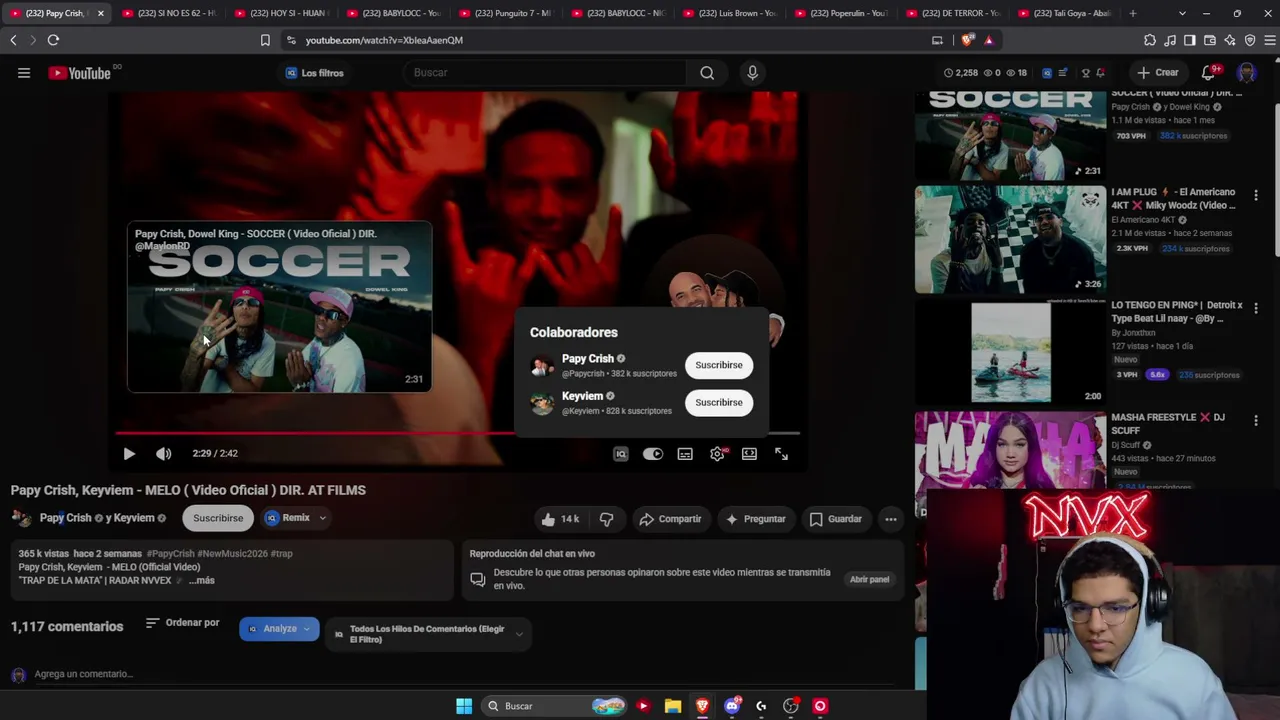Subscribe to the channel below the video title
The width and height of the screenshot is (1280, 720).
point(218,518)
